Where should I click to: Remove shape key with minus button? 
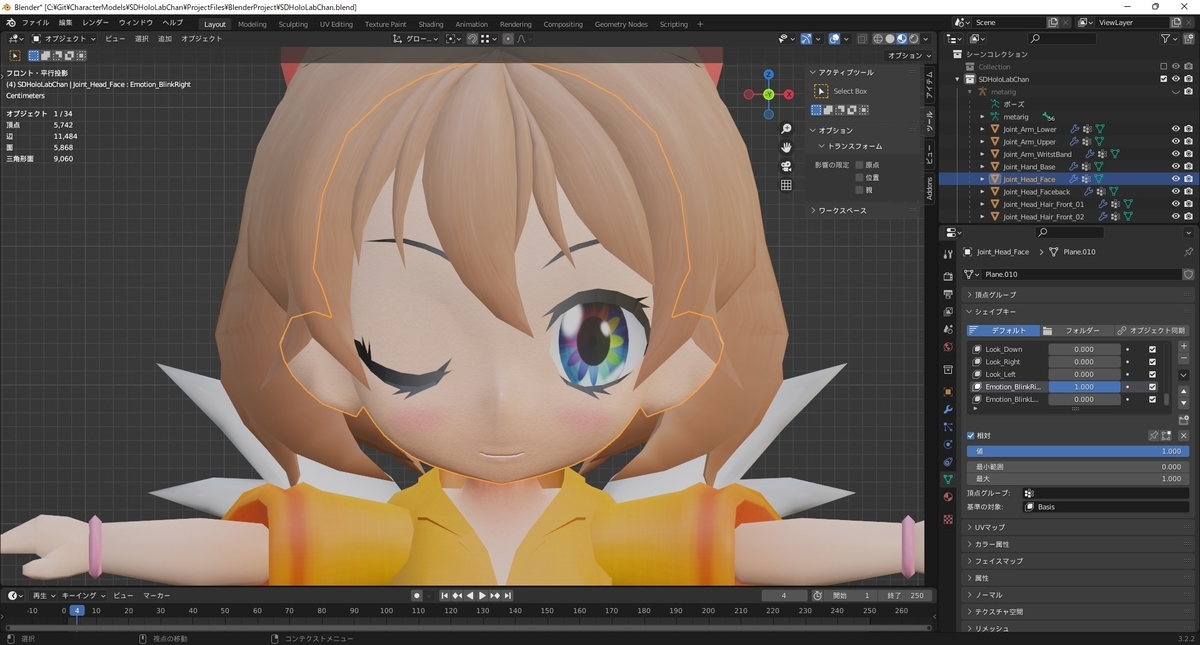1184,357
